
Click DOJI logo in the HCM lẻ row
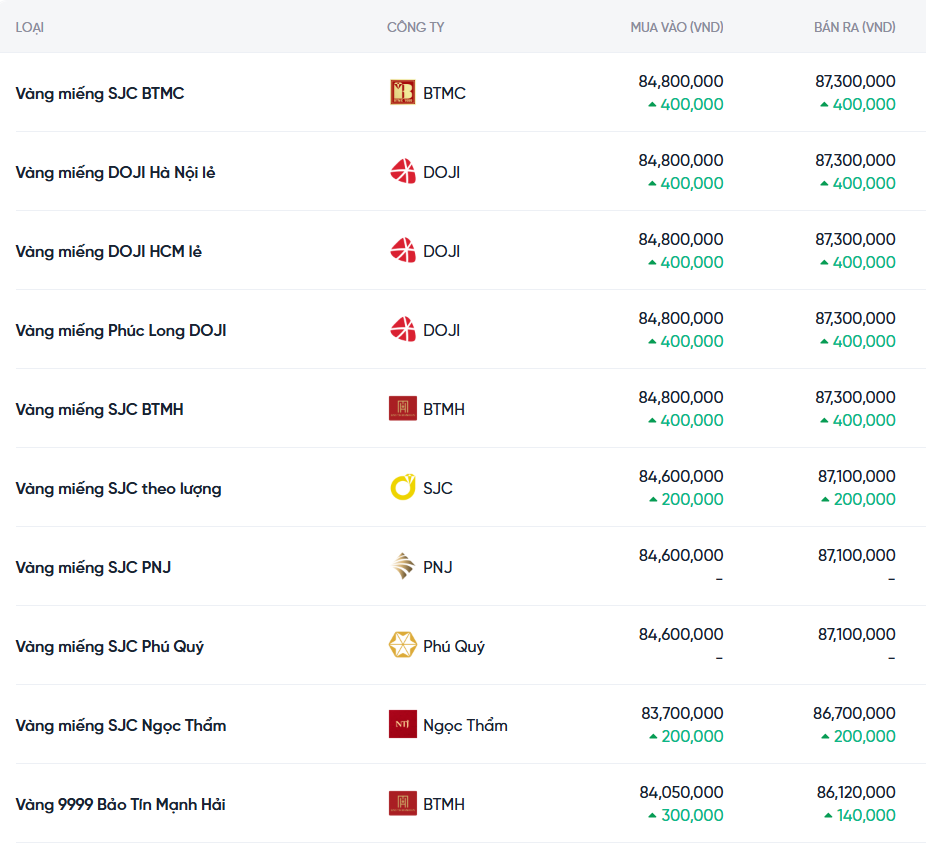(x=402, y=251)
